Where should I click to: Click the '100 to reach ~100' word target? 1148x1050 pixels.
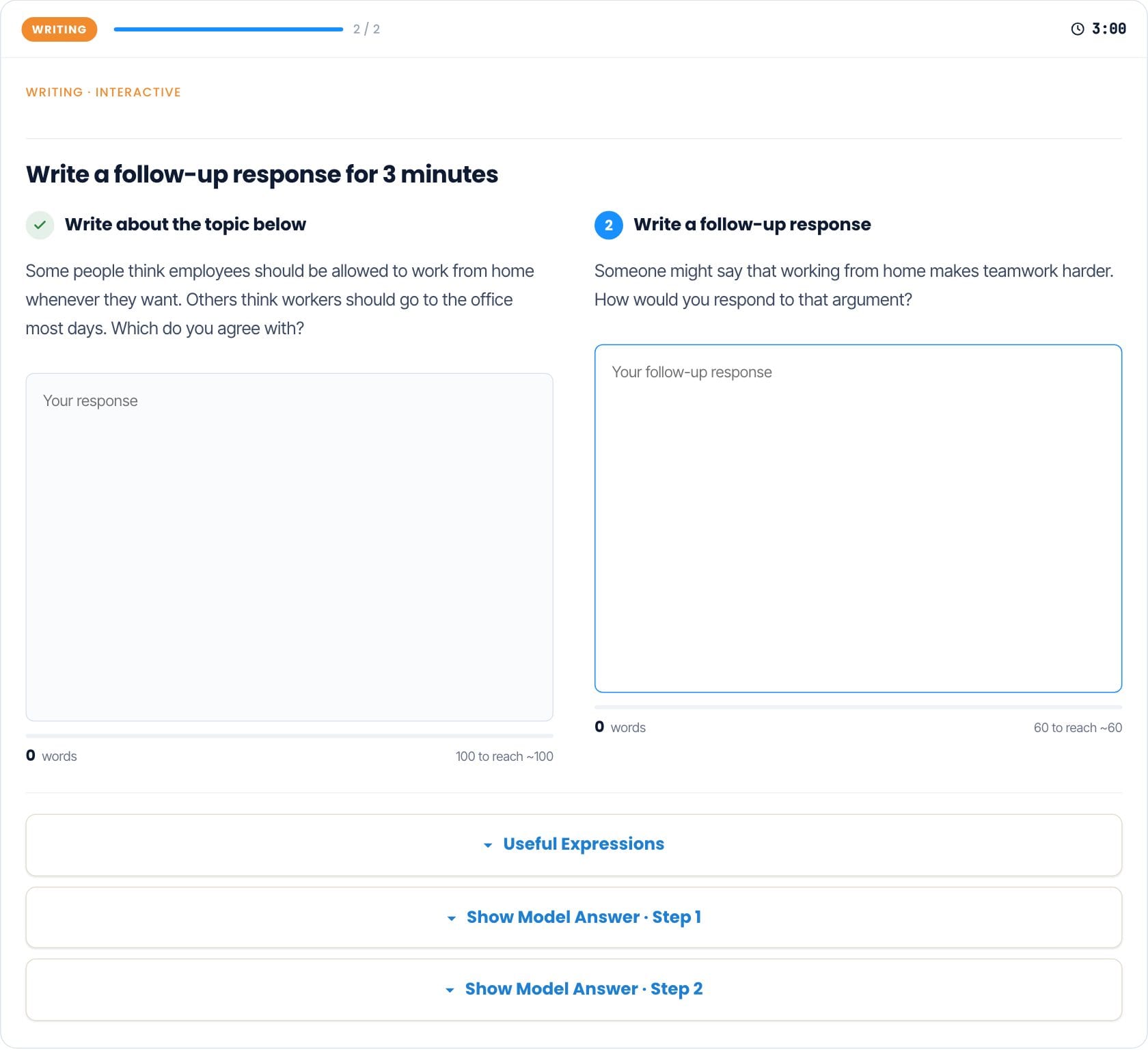click(x=504, y=757)
